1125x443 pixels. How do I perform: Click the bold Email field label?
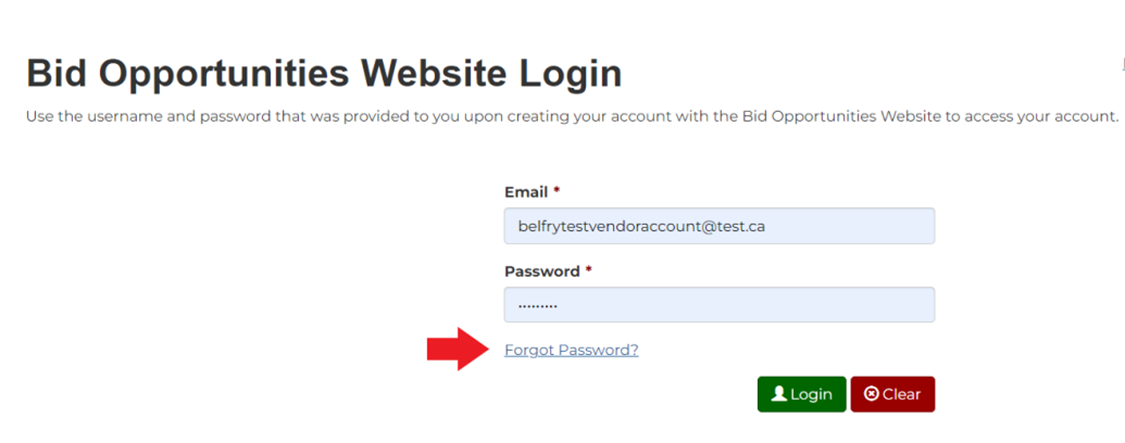(527, 192)
